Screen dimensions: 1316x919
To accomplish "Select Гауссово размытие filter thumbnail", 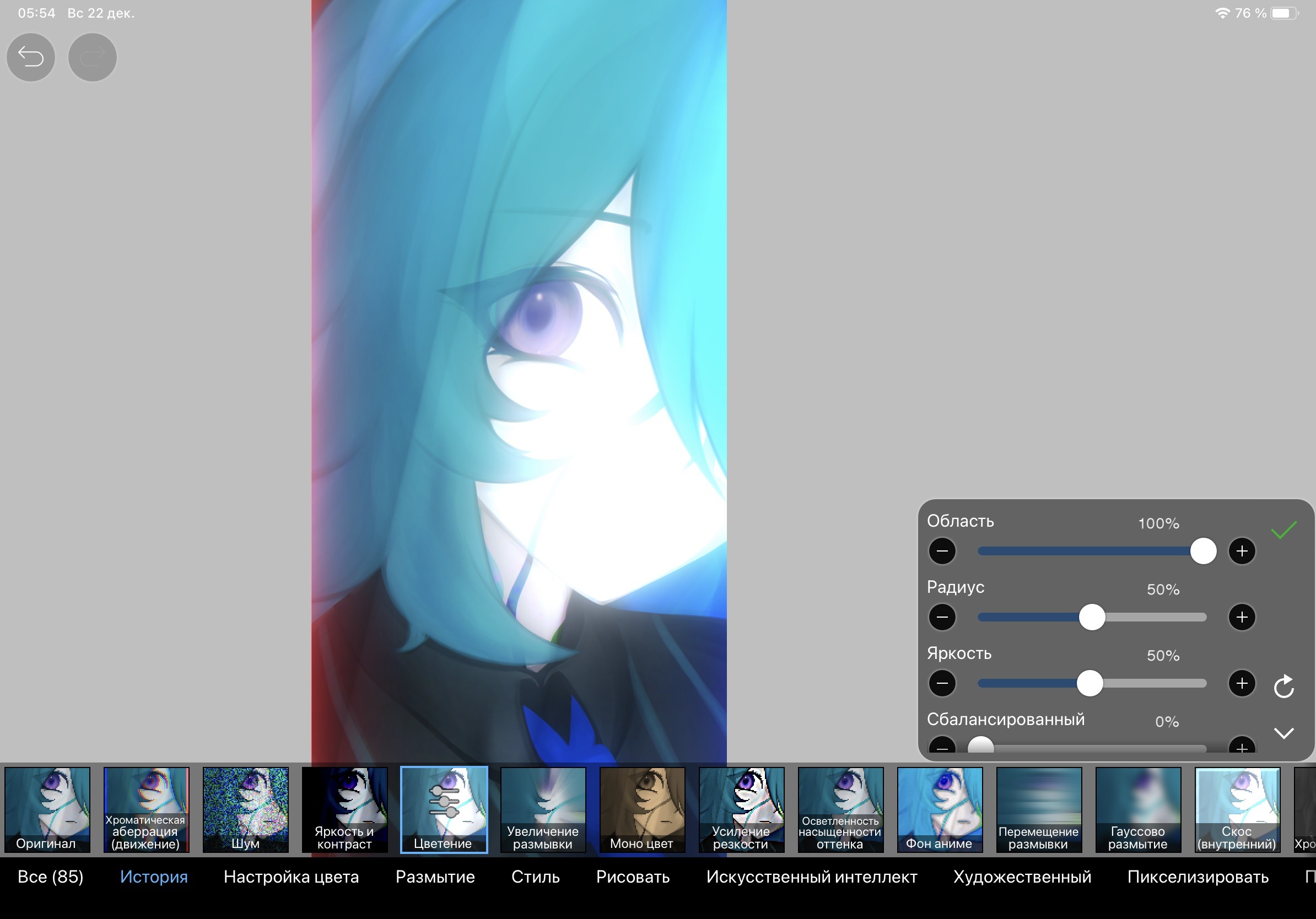I will [1138, 809].
